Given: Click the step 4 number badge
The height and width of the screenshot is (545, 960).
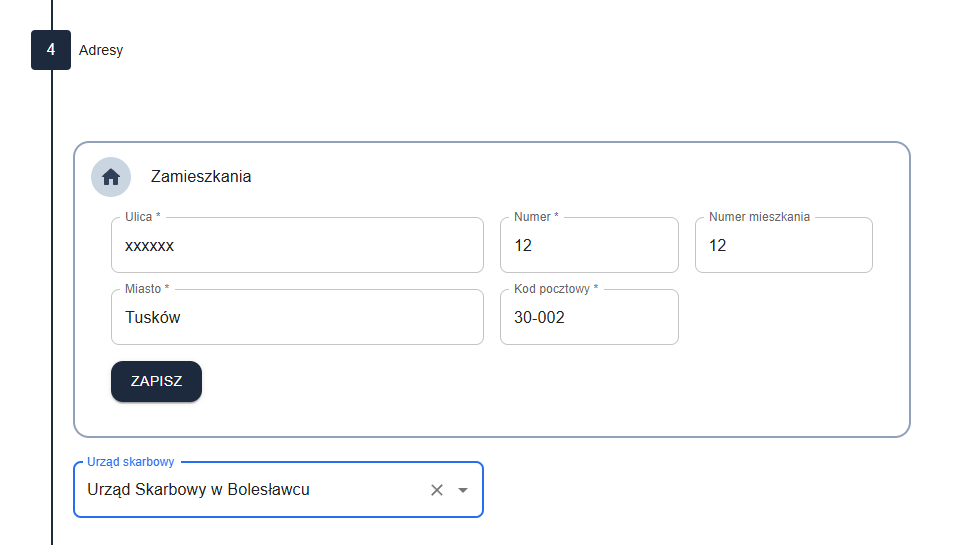Looking at the screenshot, I should pyautogui.click(x=51, y=50).
